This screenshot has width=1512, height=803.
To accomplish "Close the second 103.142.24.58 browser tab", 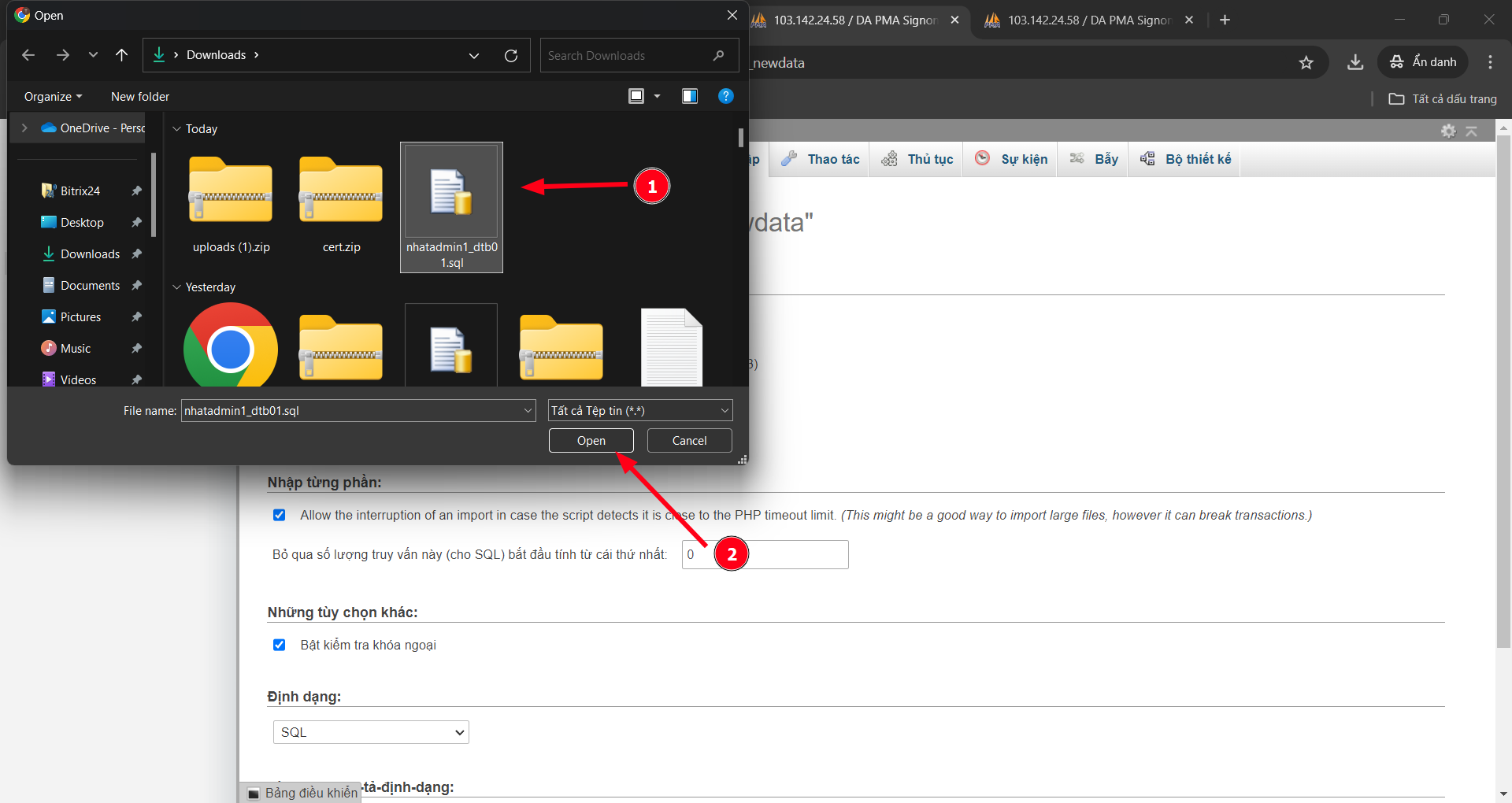I will tap(1189, 20).
